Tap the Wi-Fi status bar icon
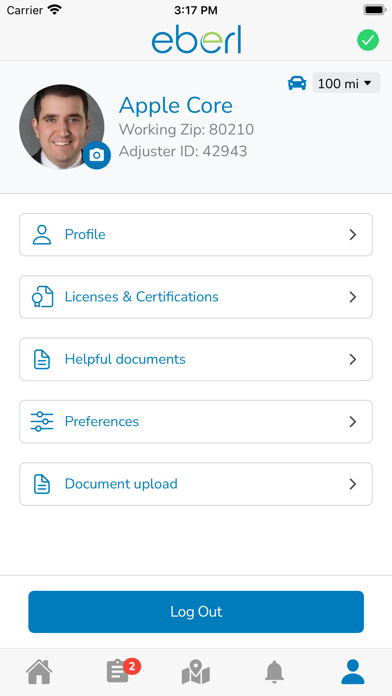Image resolution: width=392 pixels, height=696 pixels. [55, 10]
